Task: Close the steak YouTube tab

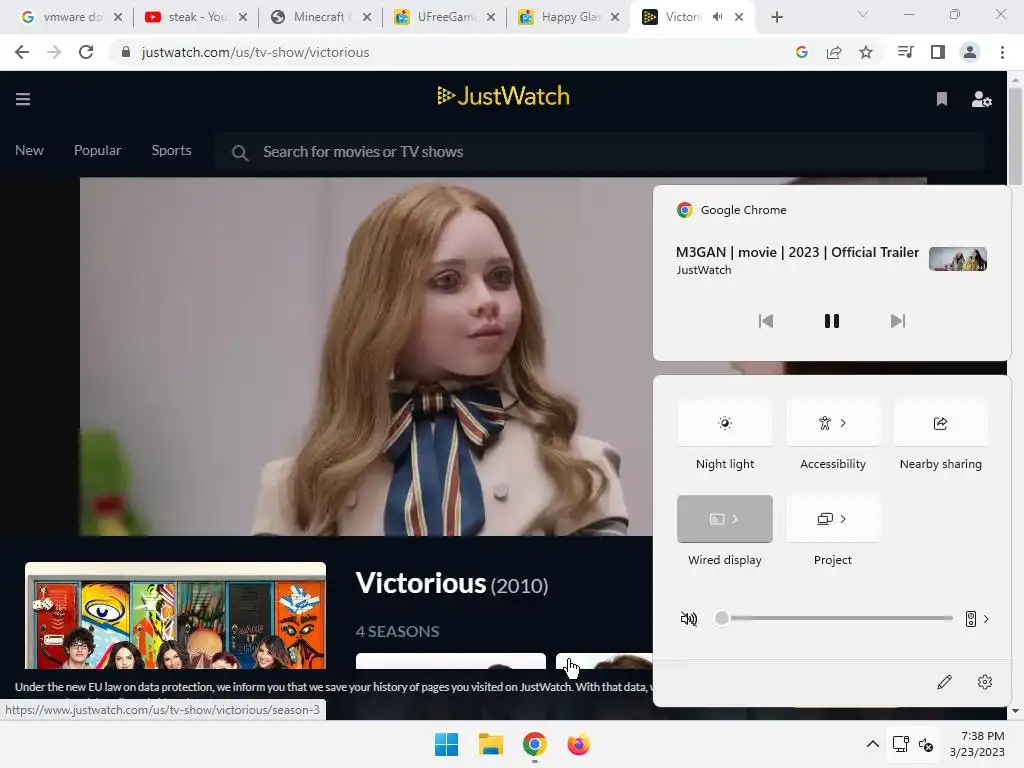Action: [x=242, y=17]
